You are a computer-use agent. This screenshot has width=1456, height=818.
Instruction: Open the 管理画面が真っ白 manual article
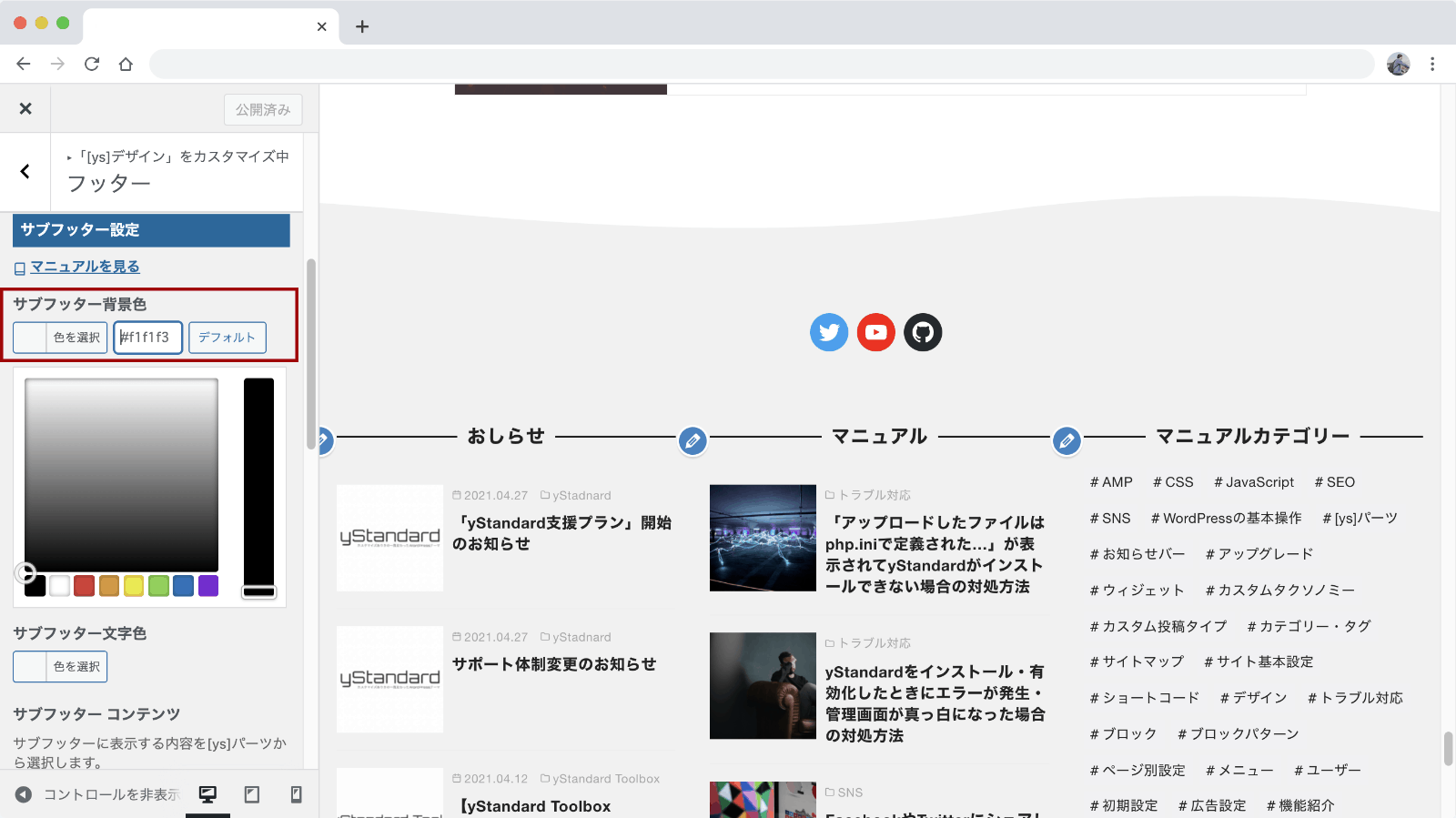pyautogui.click(x=935, y=703)
